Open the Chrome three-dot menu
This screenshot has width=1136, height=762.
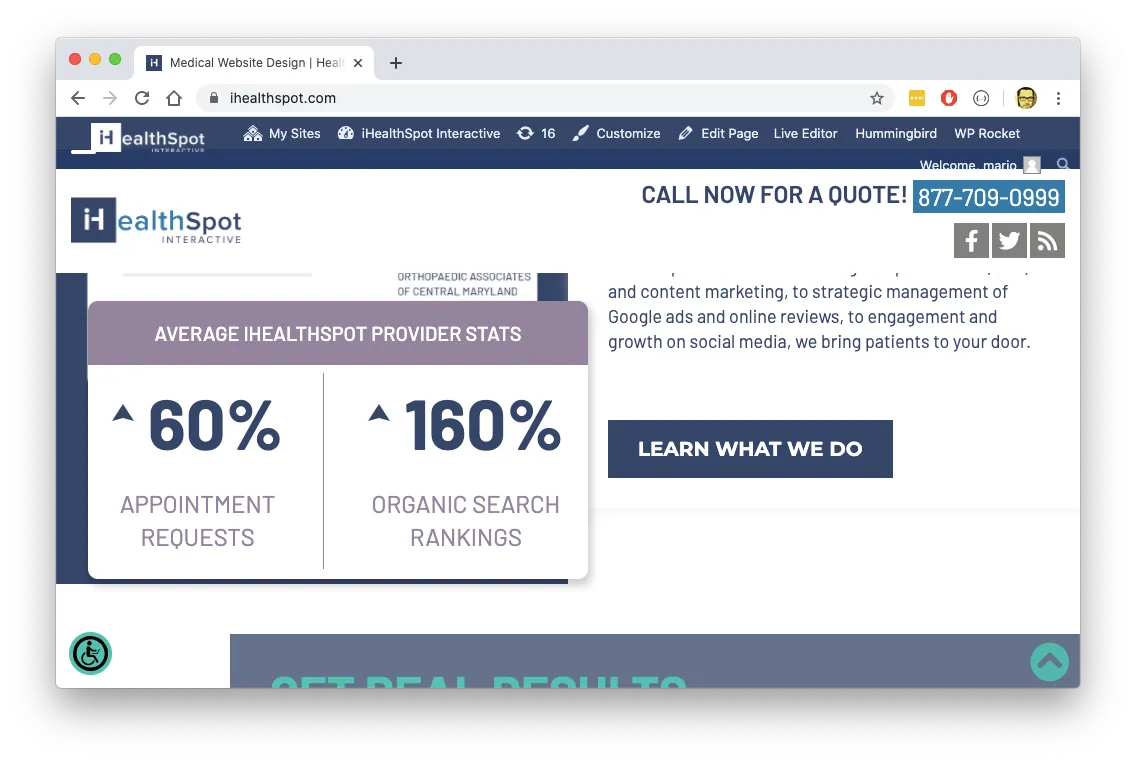[x=1058, y=98]
